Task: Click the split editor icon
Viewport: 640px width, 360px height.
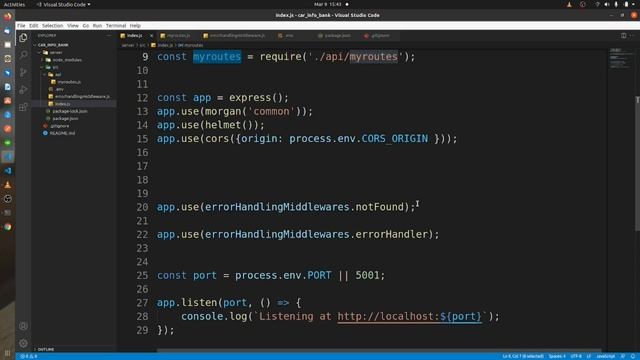Action: pos(624,36)
